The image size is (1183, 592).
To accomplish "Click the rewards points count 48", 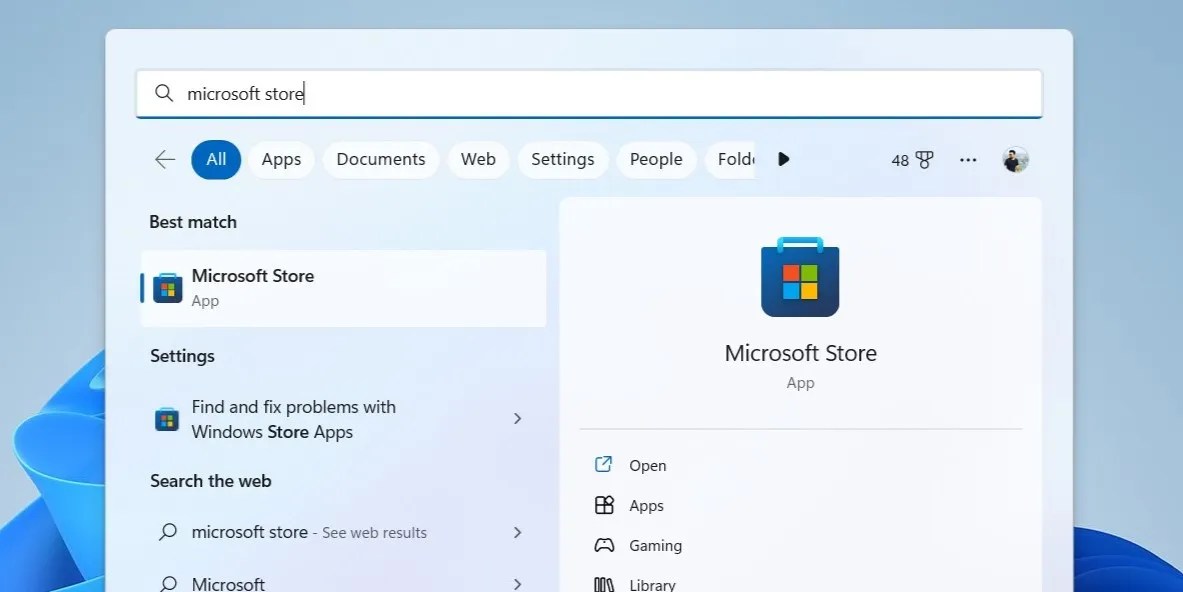I will pyautogui.click(x=900, y=160).
